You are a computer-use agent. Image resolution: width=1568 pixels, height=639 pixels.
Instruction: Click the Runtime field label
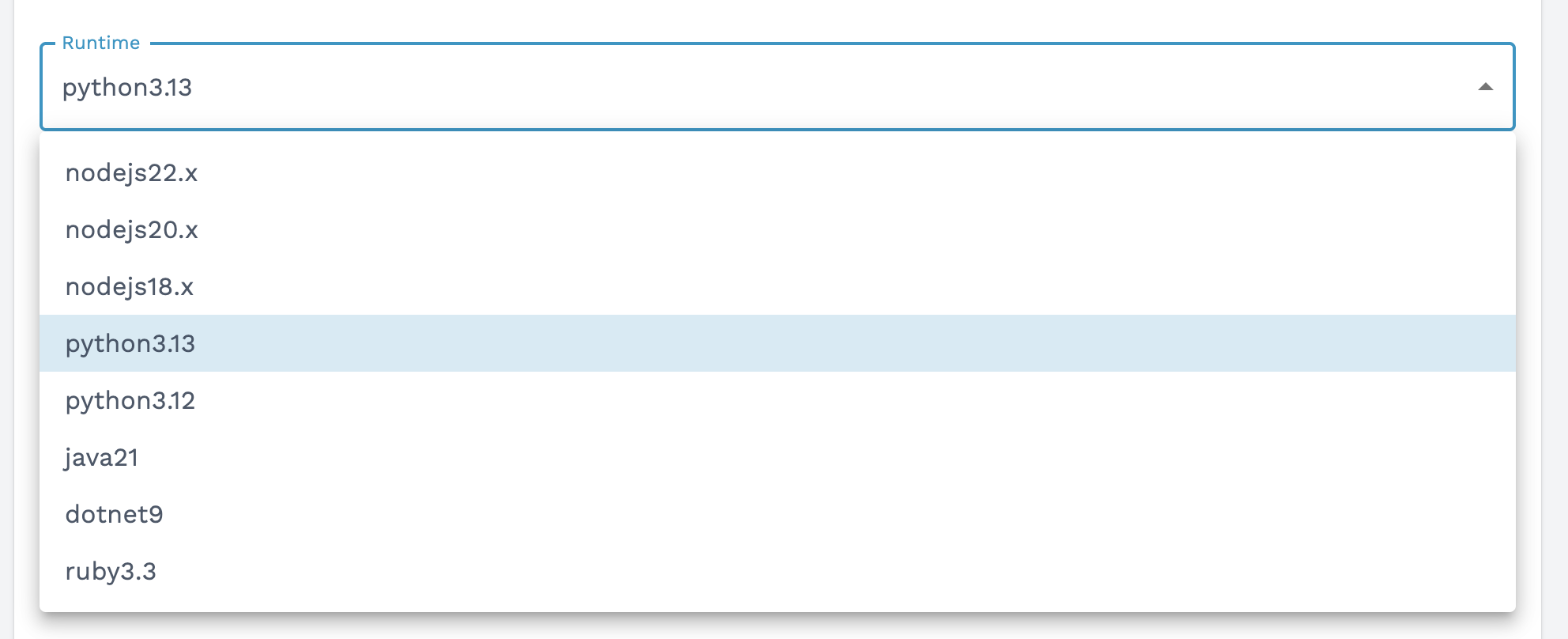[100, 43]
